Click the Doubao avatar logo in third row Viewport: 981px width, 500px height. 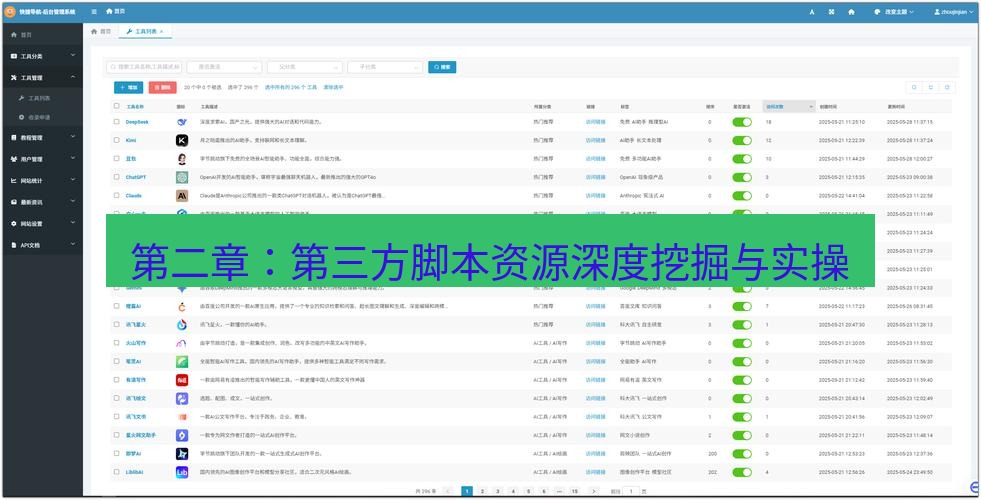181,159
